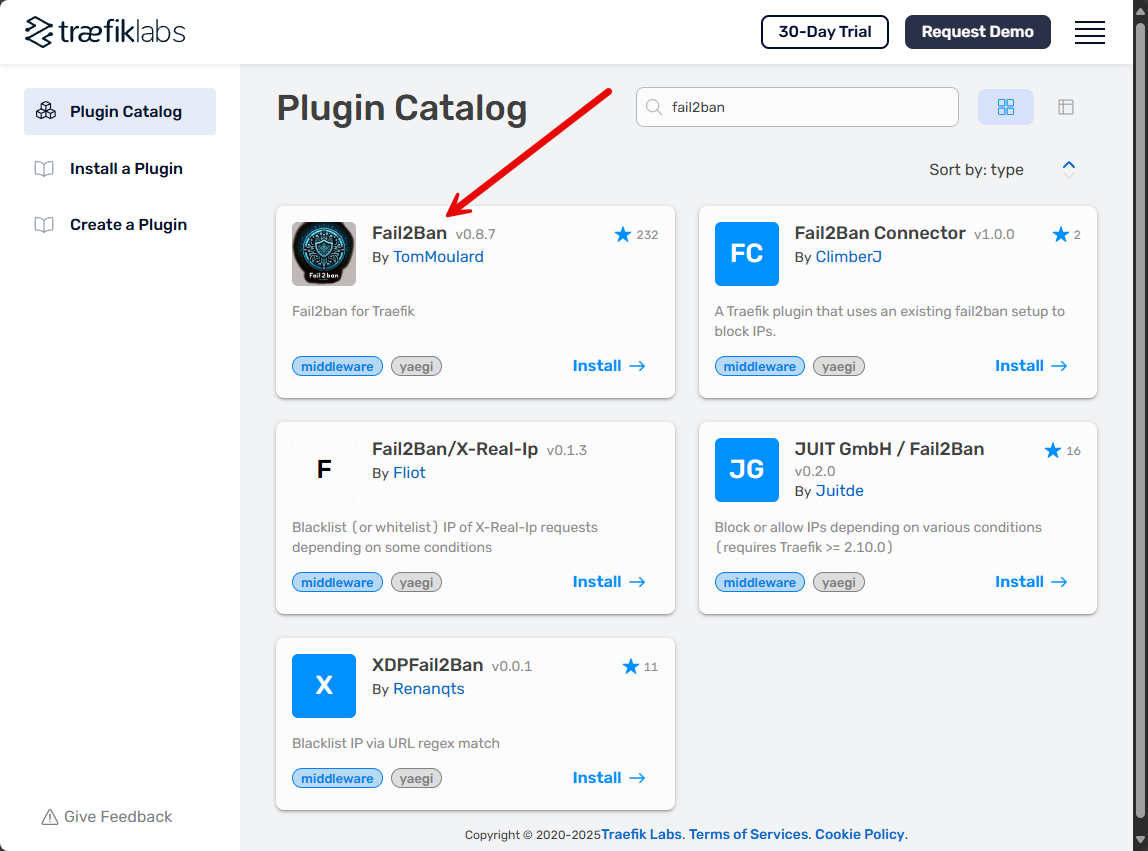The height and width of the screenshot is (851, 1148).
Task: Click the Traefik Labs logo
Action: (105, 32)
